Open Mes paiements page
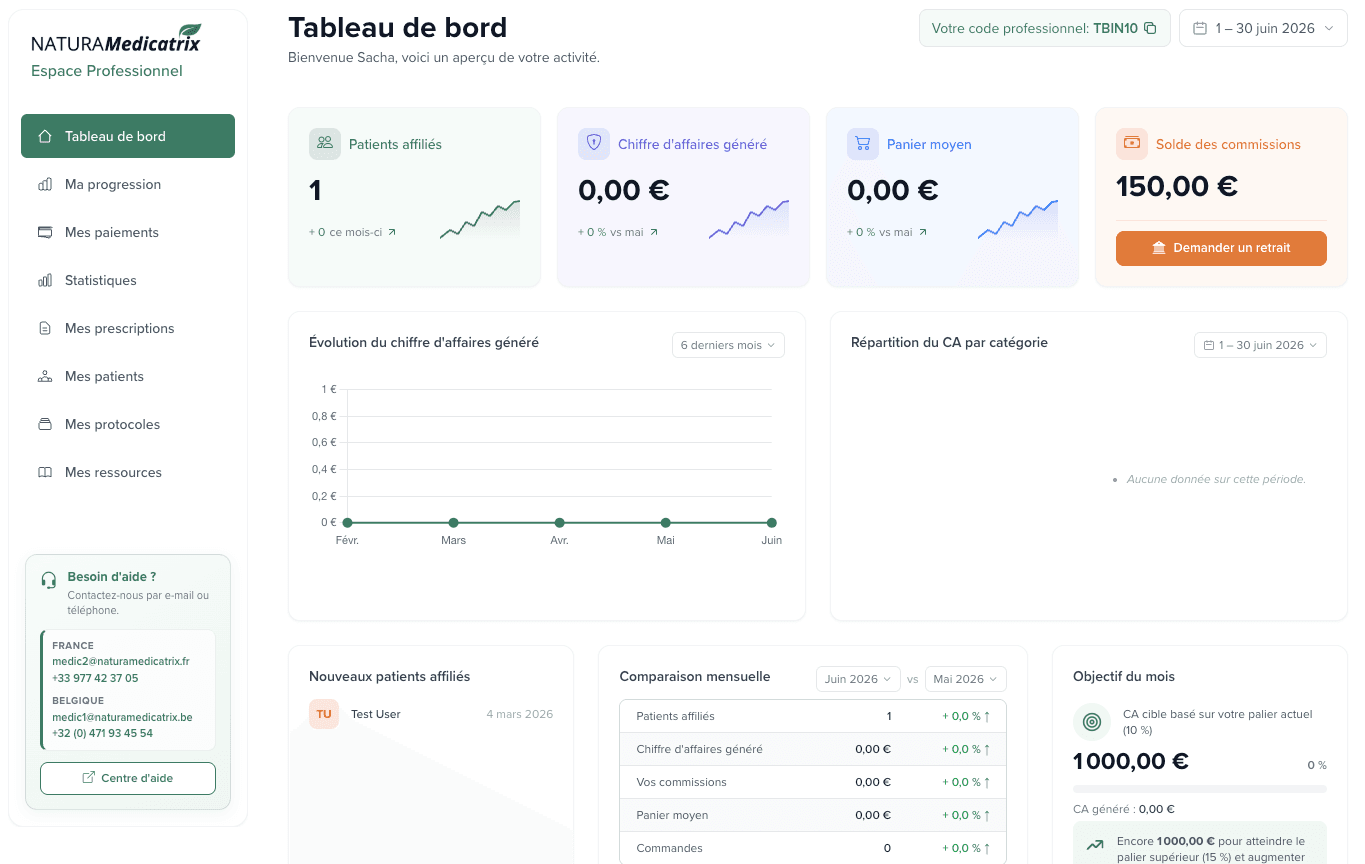Screen dimensions: 1365x864 click(128, 232)
